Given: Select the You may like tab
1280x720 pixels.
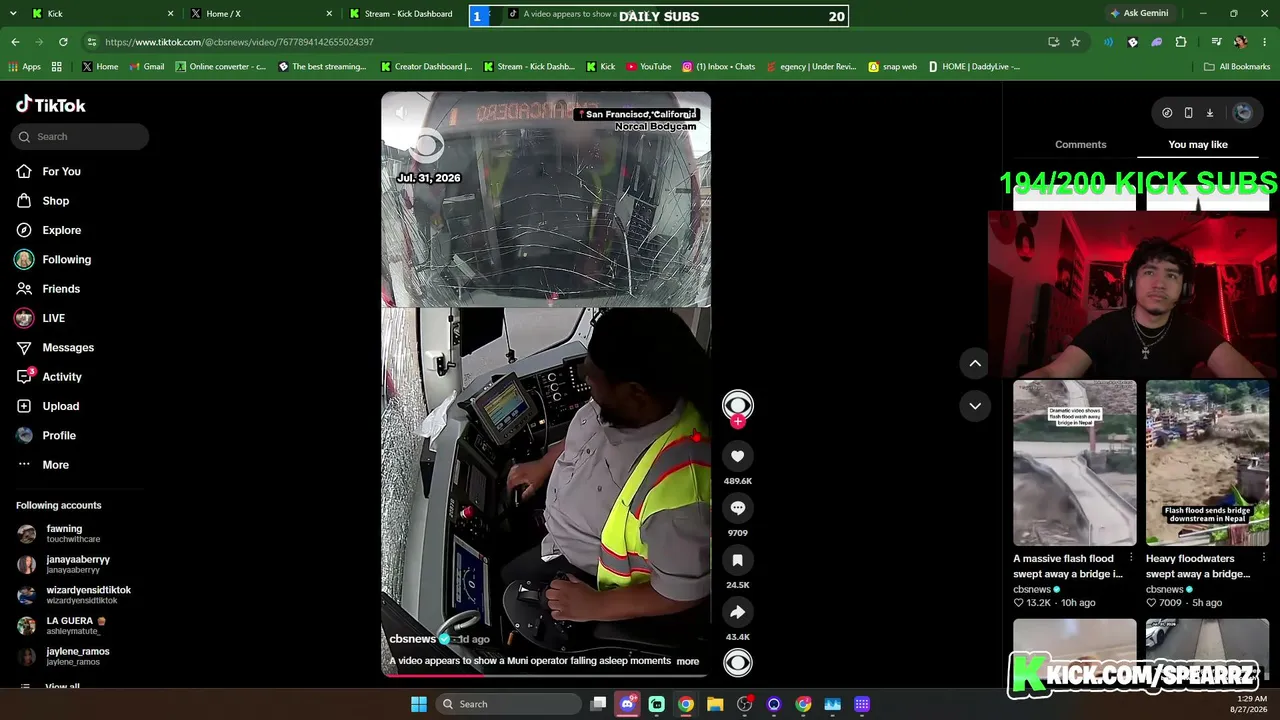Looking at the screenshot, I should (1198, 145).
